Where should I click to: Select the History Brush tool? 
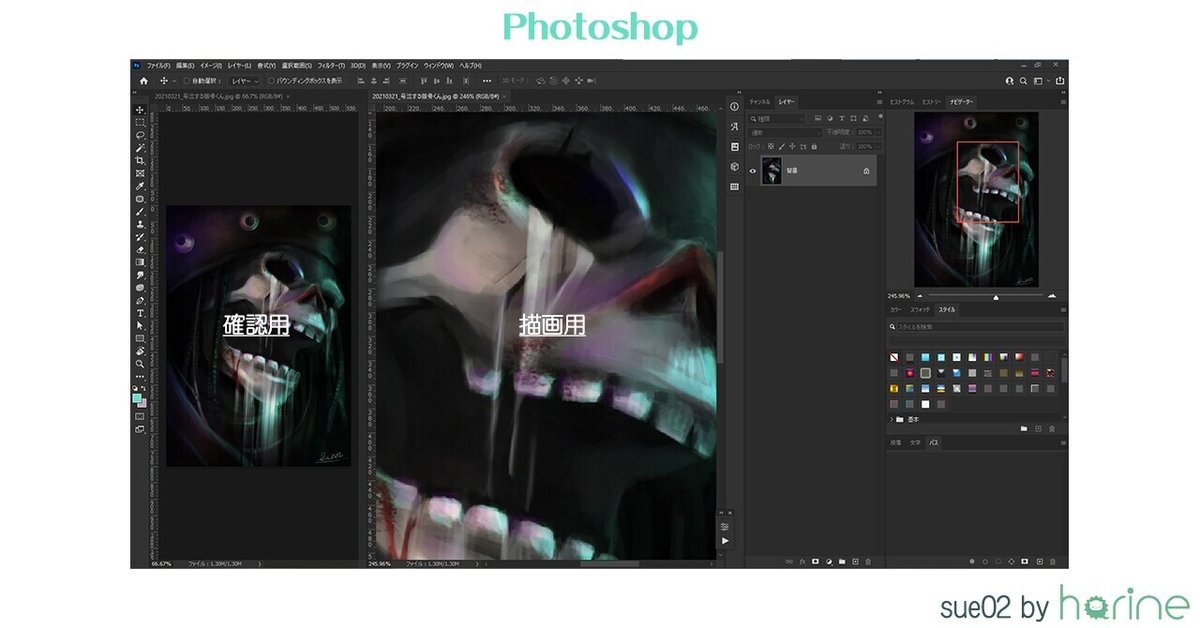pos(140,237)
